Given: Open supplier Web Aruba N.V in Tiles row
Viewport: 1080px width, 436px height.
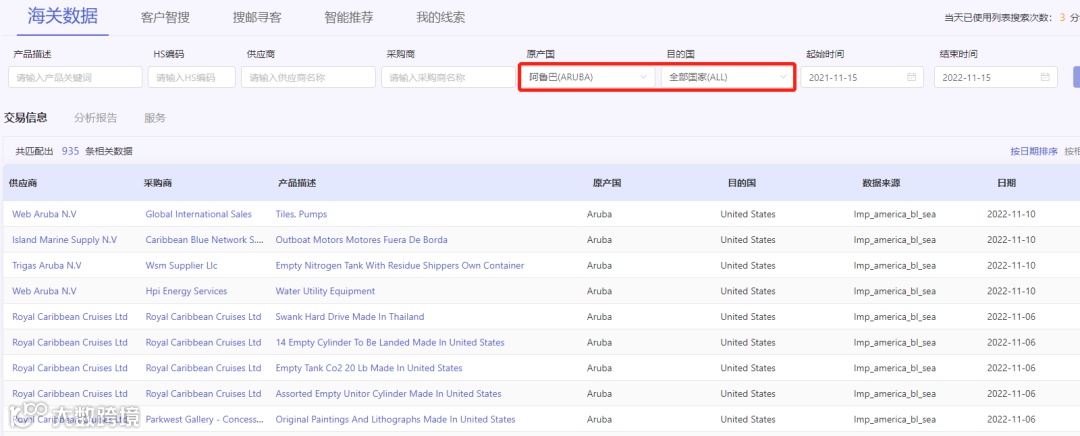Looking at the screenshot, I should [44, 214].
